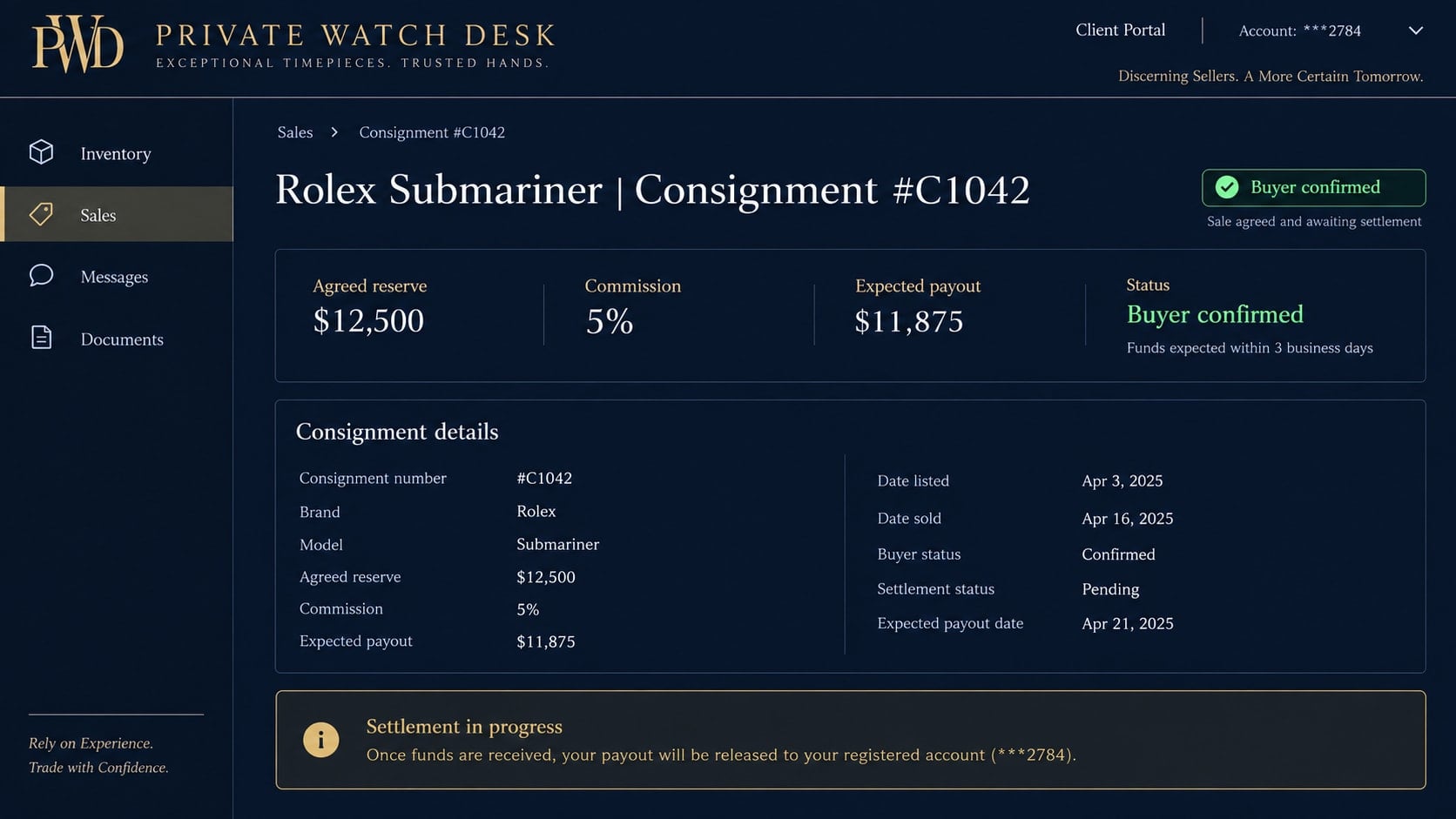
Task: Click green Buyer confirmed status text
Action: pos(1215,314)
